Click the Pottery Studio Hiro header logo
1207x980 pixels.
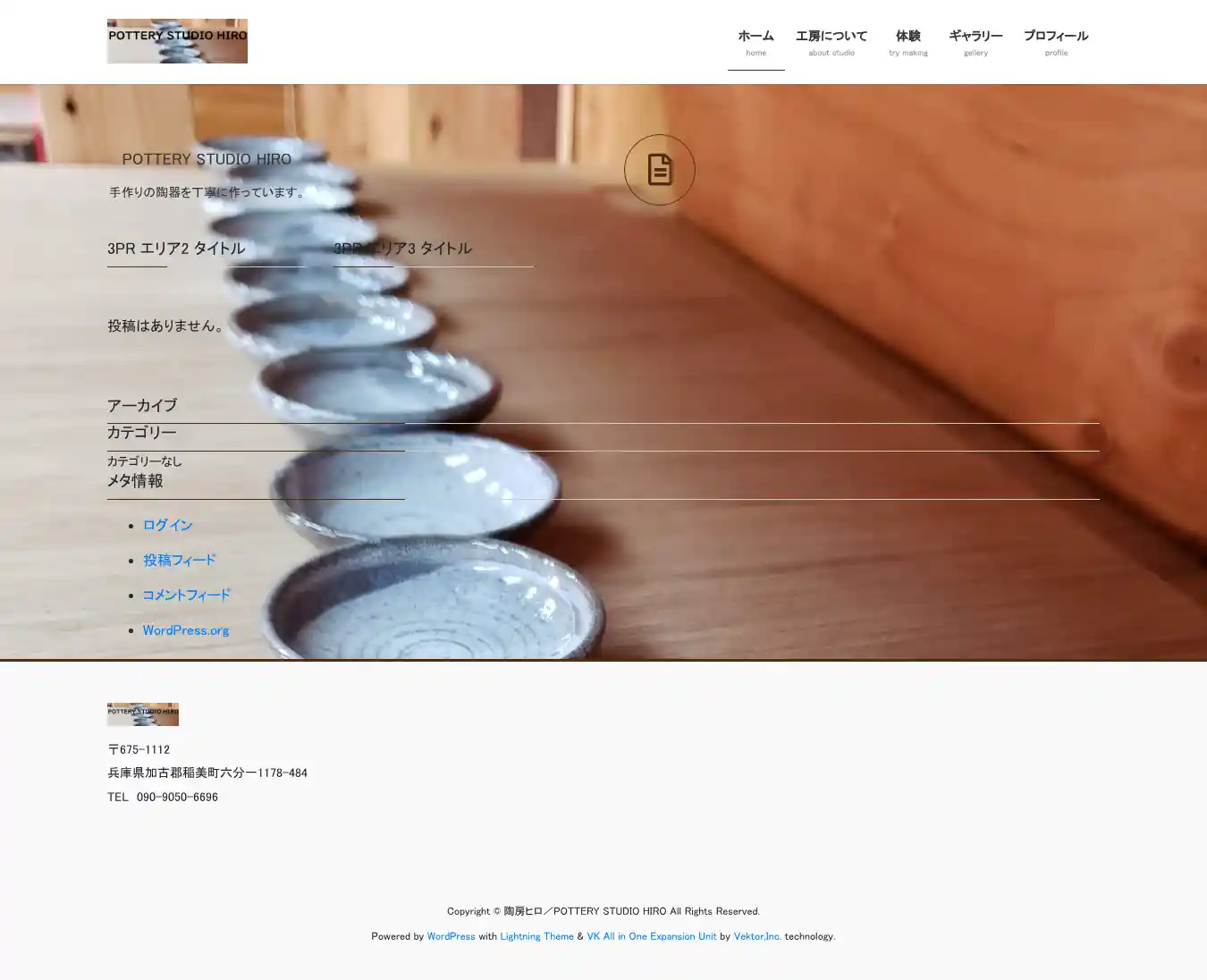click(x=177, y=41)
